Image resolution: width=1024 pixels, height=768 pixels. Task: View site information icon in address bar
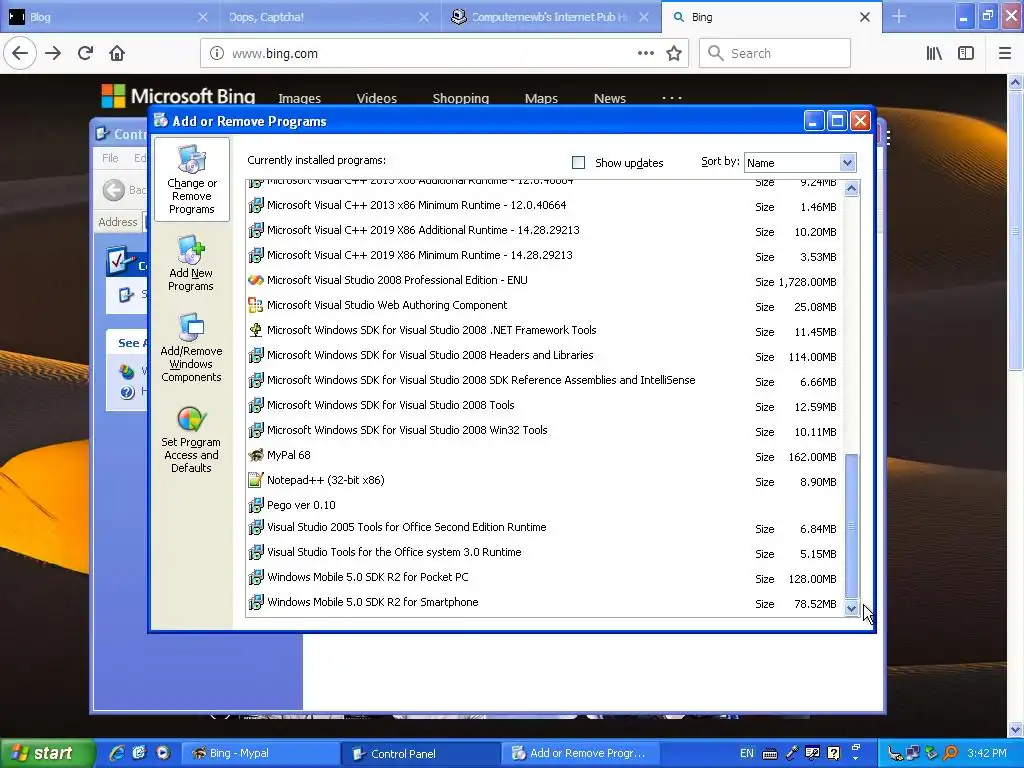click(x=217, y=54)
